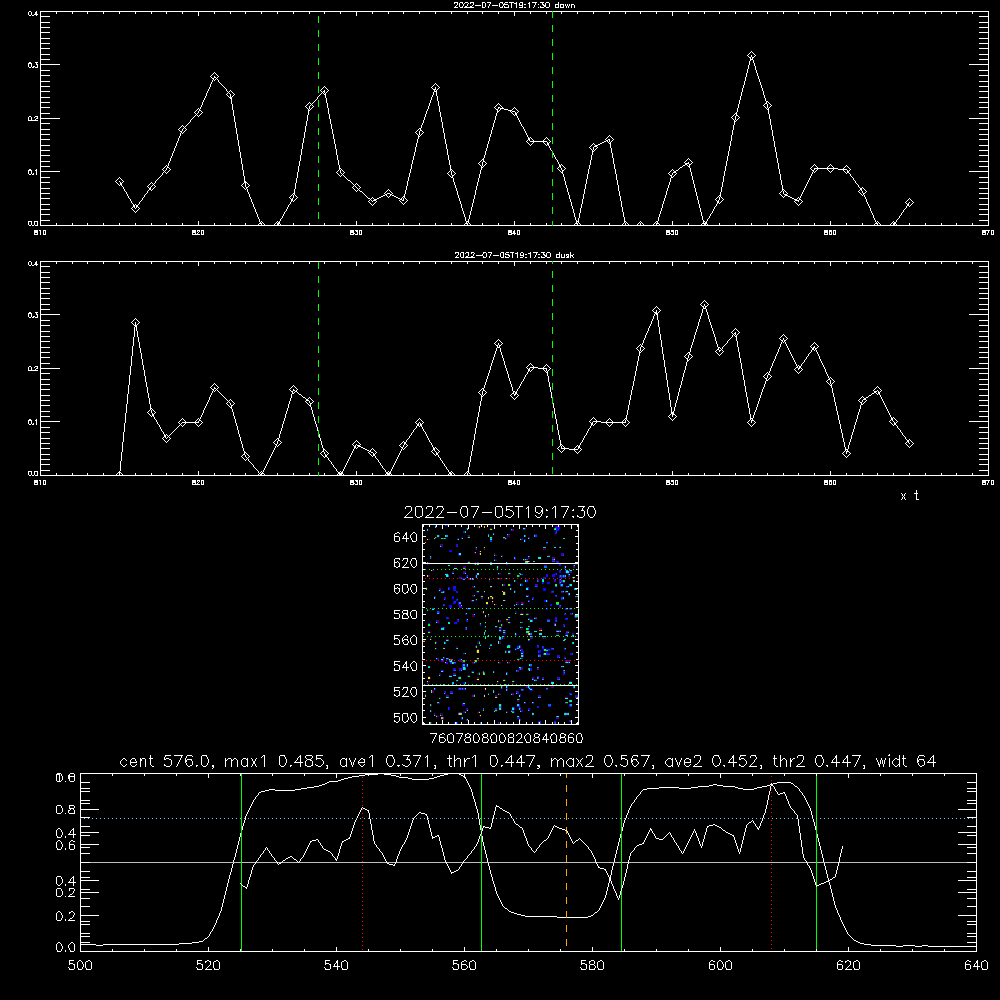Click bottom plot x-axis label 500

pos(80,966)
